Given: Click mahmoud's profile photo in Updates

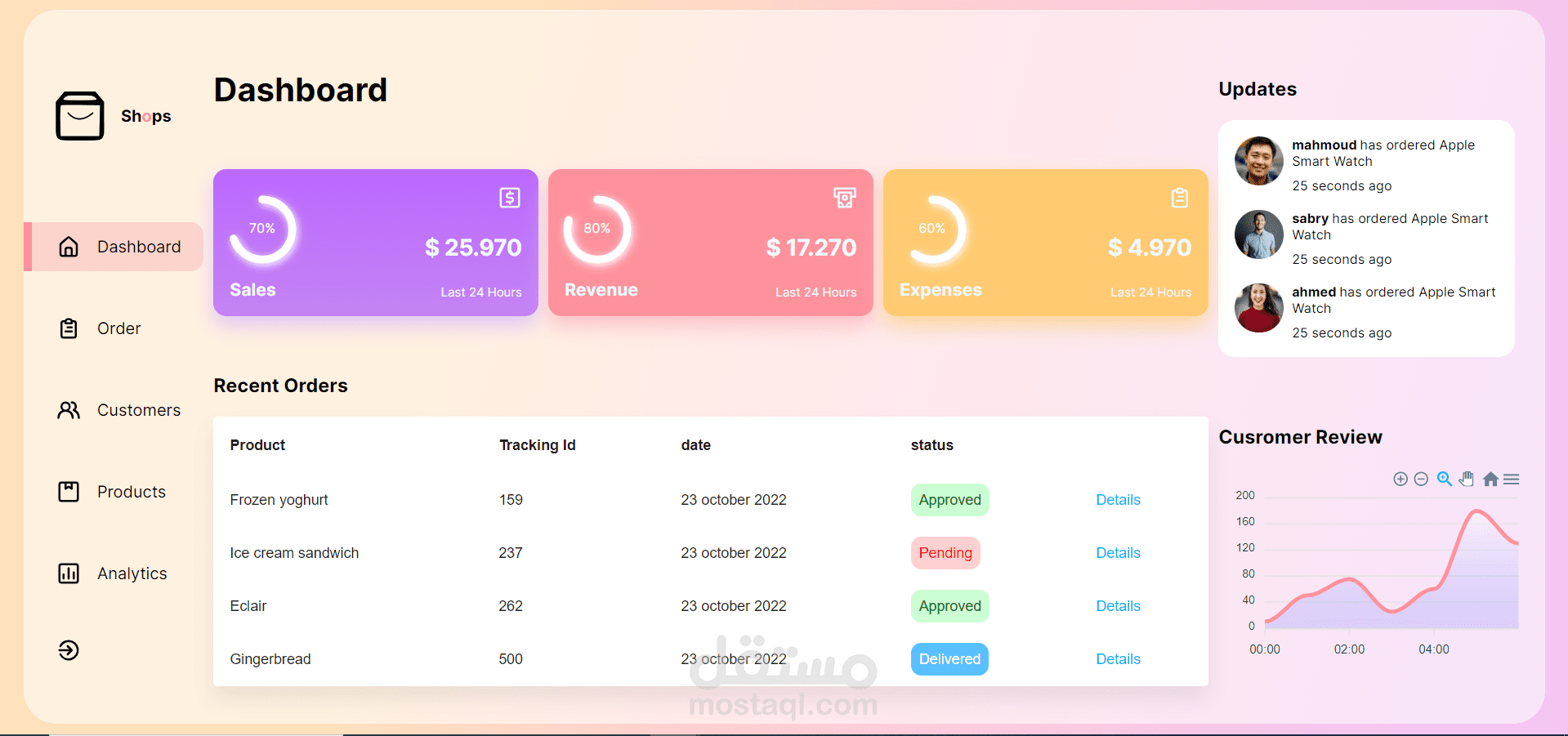Looking at the screenshot, I should pyautogui.click(x=1259, y=161).
